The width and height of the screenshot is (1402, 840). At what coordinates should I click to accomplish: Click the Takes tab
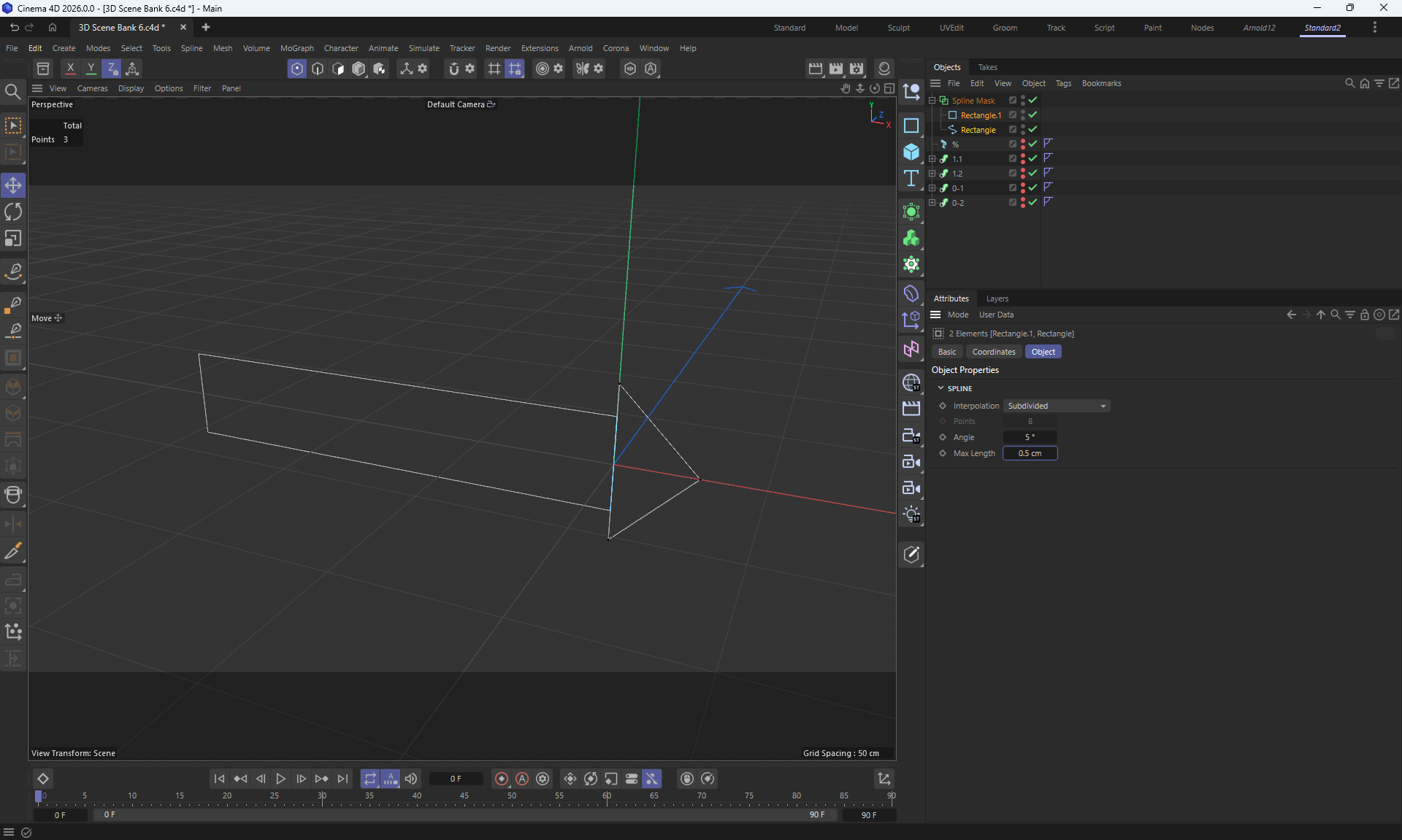coord(987,67)
